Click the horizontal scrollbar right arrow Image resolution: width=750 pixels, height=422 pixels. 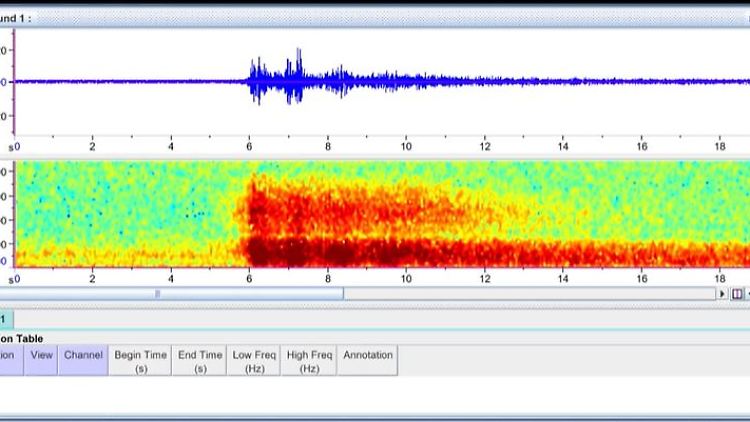(722, 294)
